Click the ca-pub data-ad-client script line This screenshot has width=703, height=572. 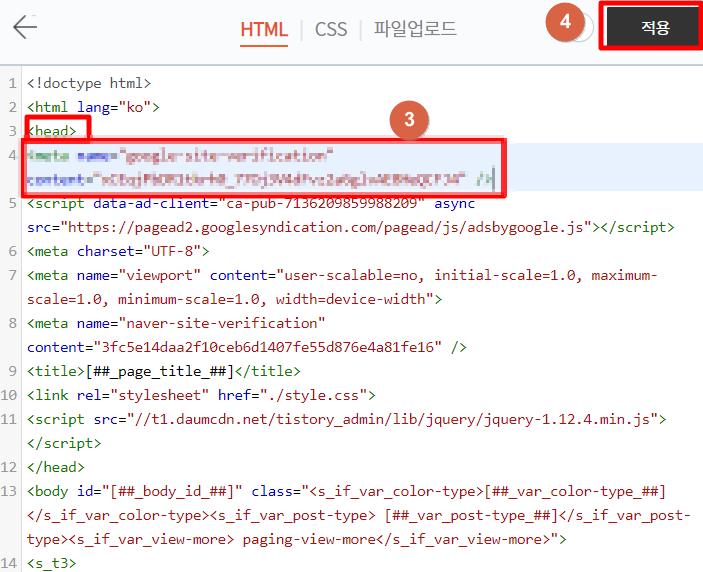coord(251,204)
